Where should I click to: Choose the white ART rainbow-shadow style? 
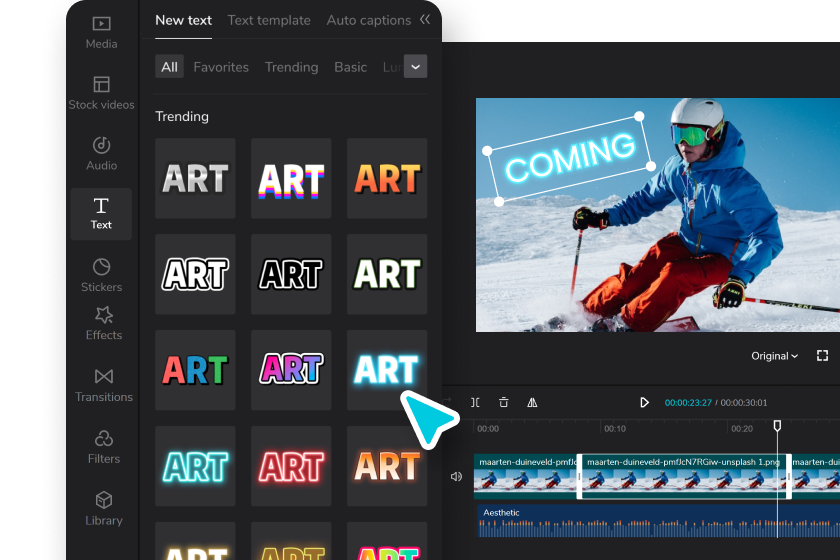[x=291, y=178]
